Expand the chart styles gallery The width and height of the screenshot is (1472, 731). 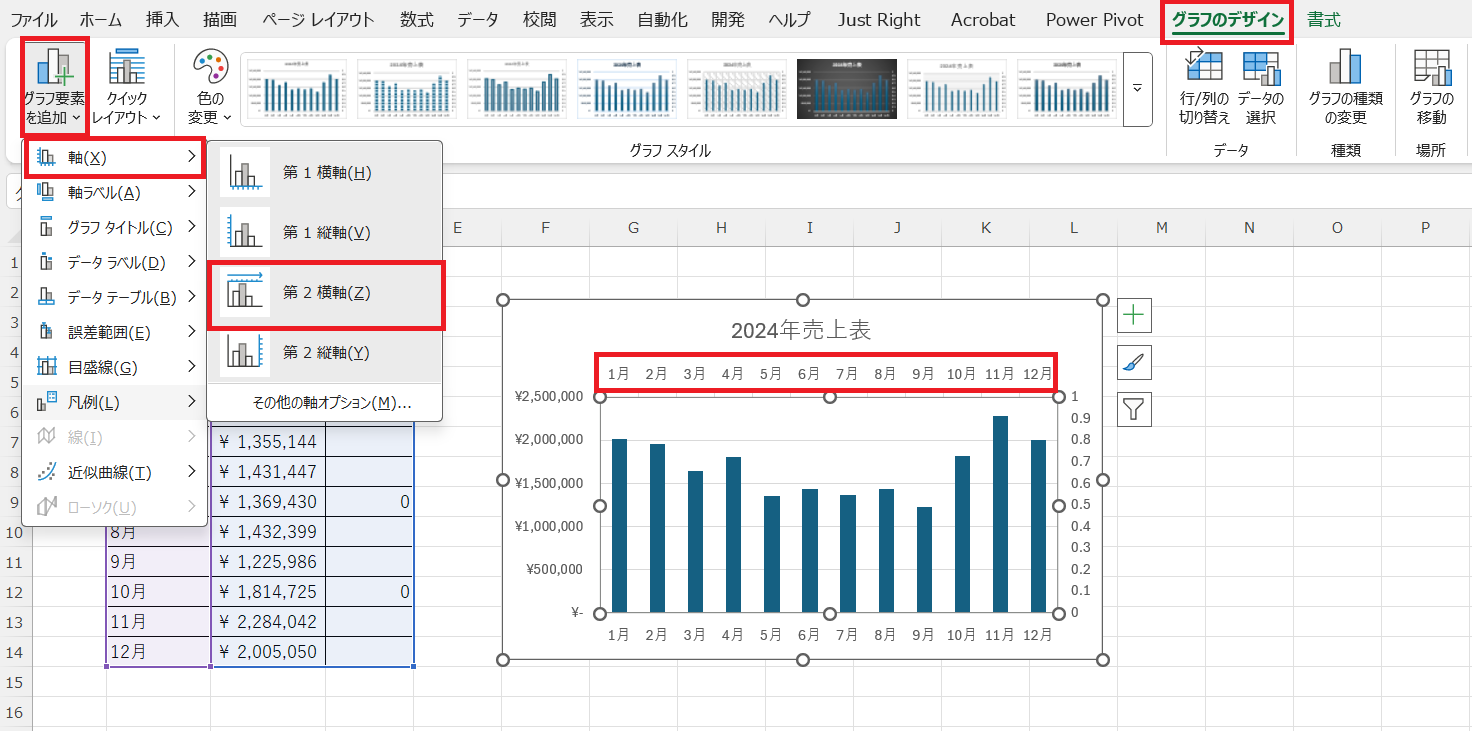1137,89
